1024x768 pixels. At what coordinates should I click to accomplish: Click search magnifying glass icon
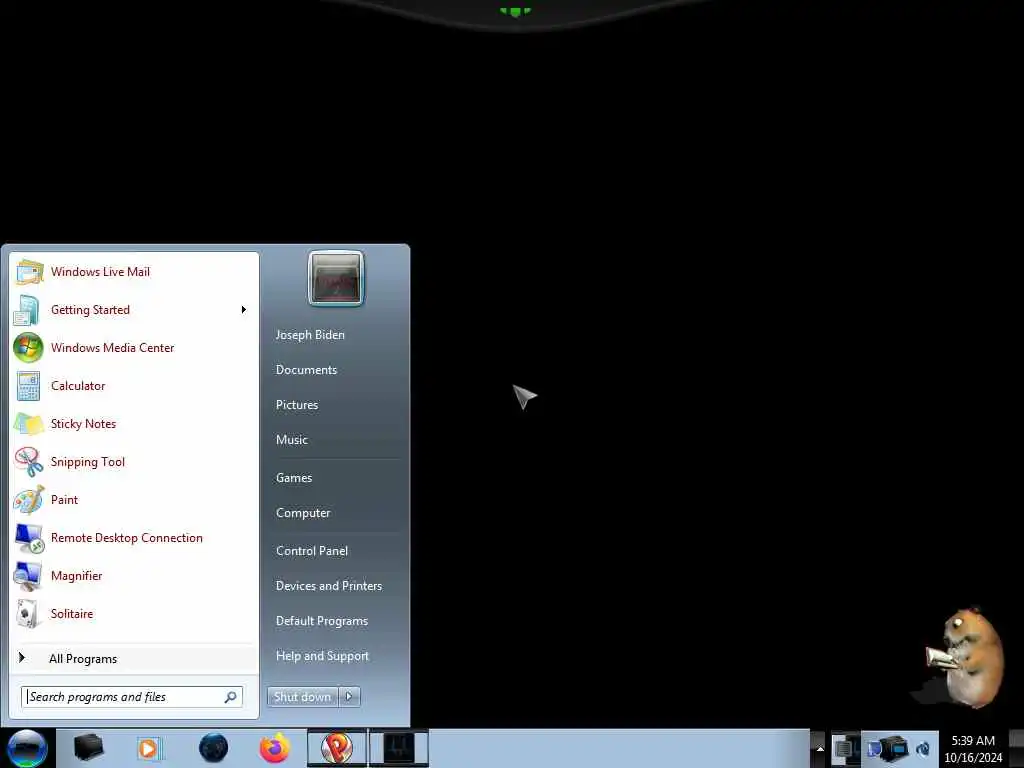[231, 697]
